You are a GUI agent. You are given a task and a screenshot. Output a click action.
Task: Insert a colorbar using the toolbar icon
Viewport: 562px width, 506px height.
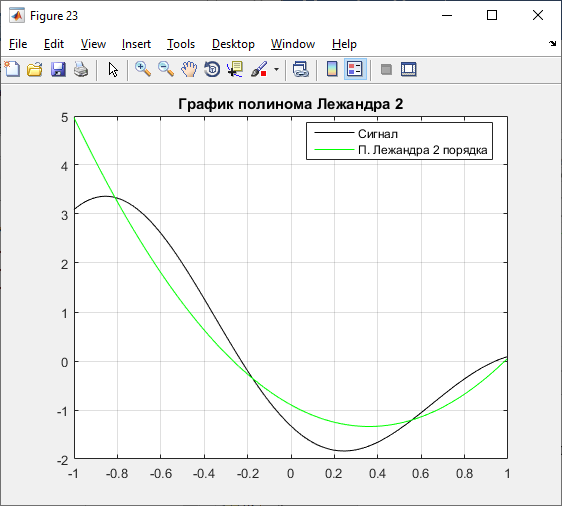coord(332,69)
